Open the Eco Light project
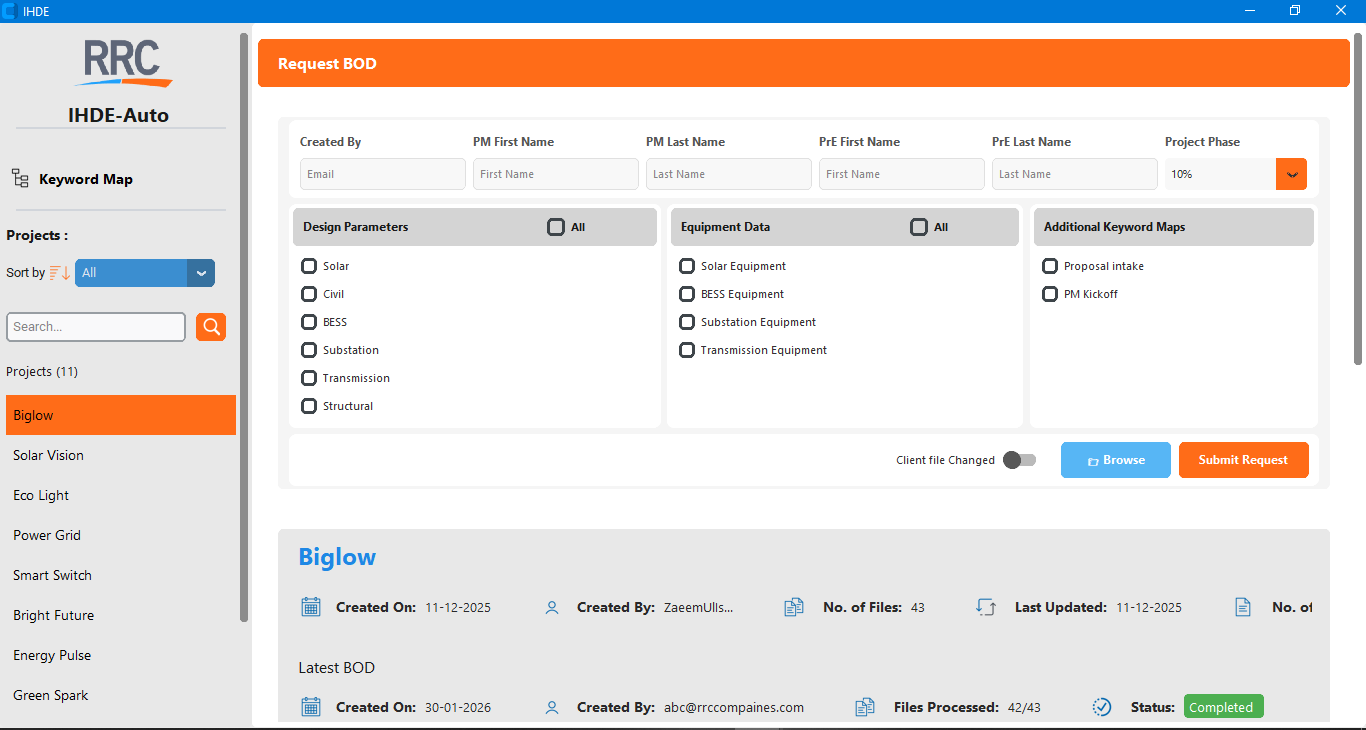The image size is (1366, 730). pyautogui.click(x=121, y=495)
